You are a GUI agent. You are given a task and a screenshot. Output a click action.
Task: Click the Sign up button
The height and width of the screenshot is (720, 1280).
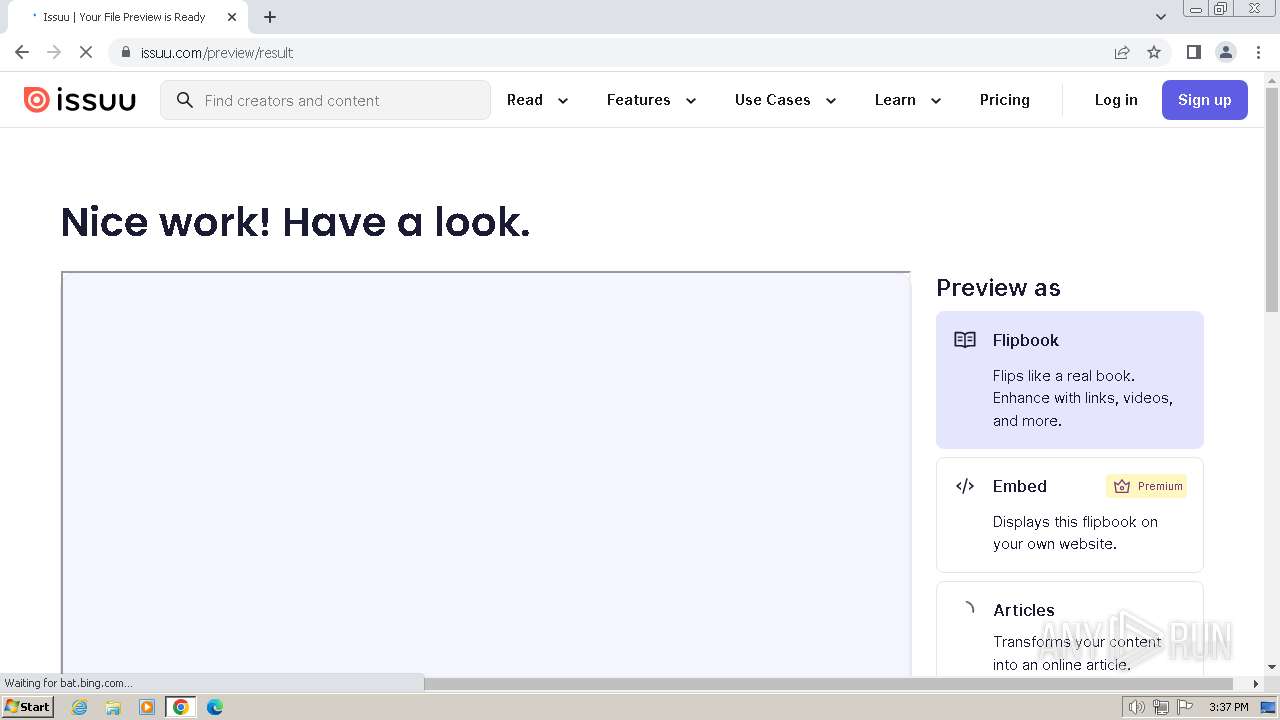coord(1205,100)
